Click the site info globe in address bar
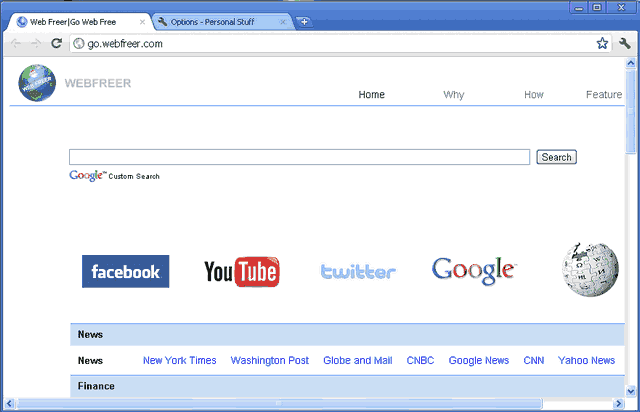The width and height of the screenshot is (640, 412). point(79,44)
